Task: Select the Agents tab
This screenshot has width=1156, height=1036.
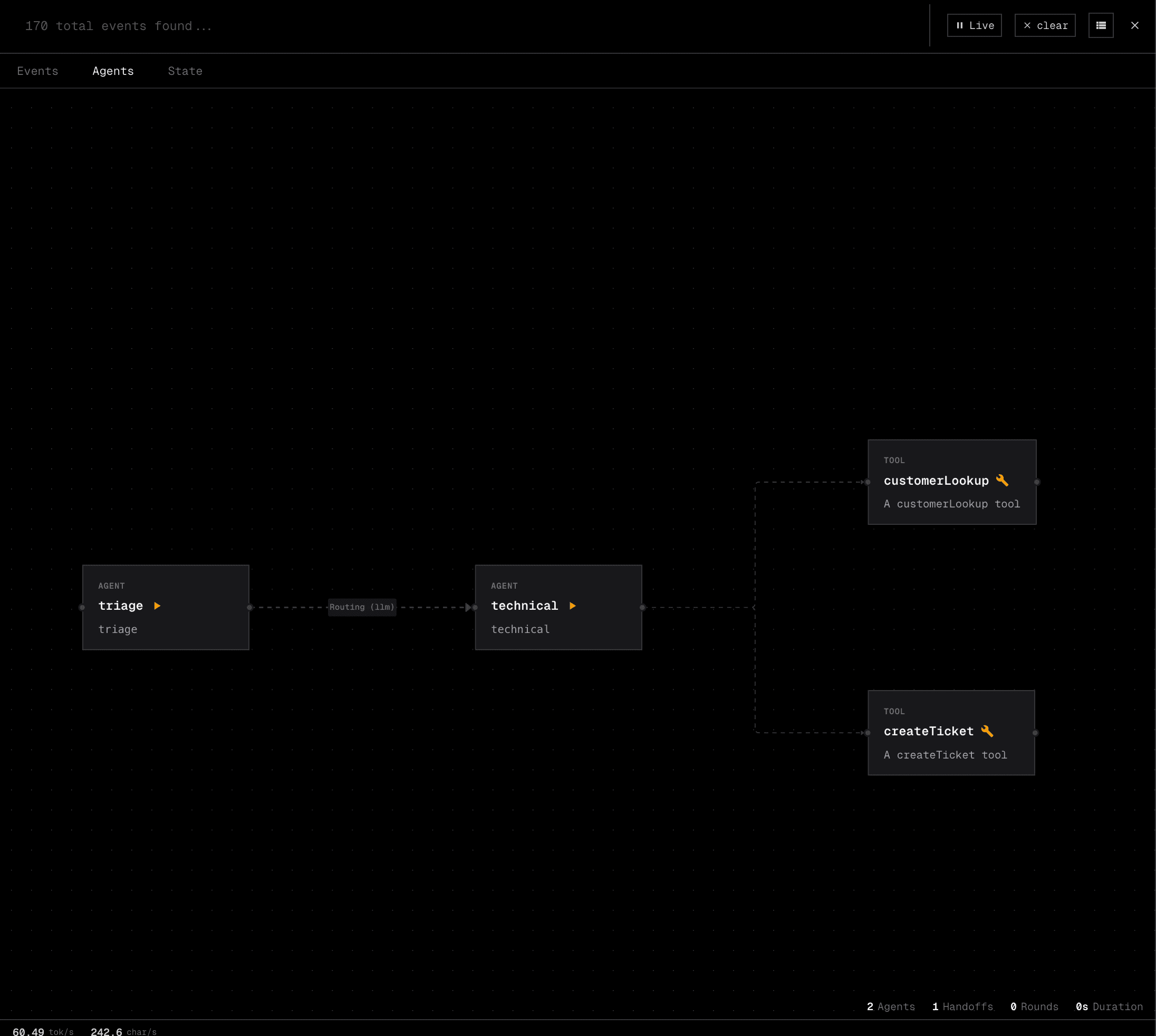Action: pyautogui.click(x=113, y=71)
